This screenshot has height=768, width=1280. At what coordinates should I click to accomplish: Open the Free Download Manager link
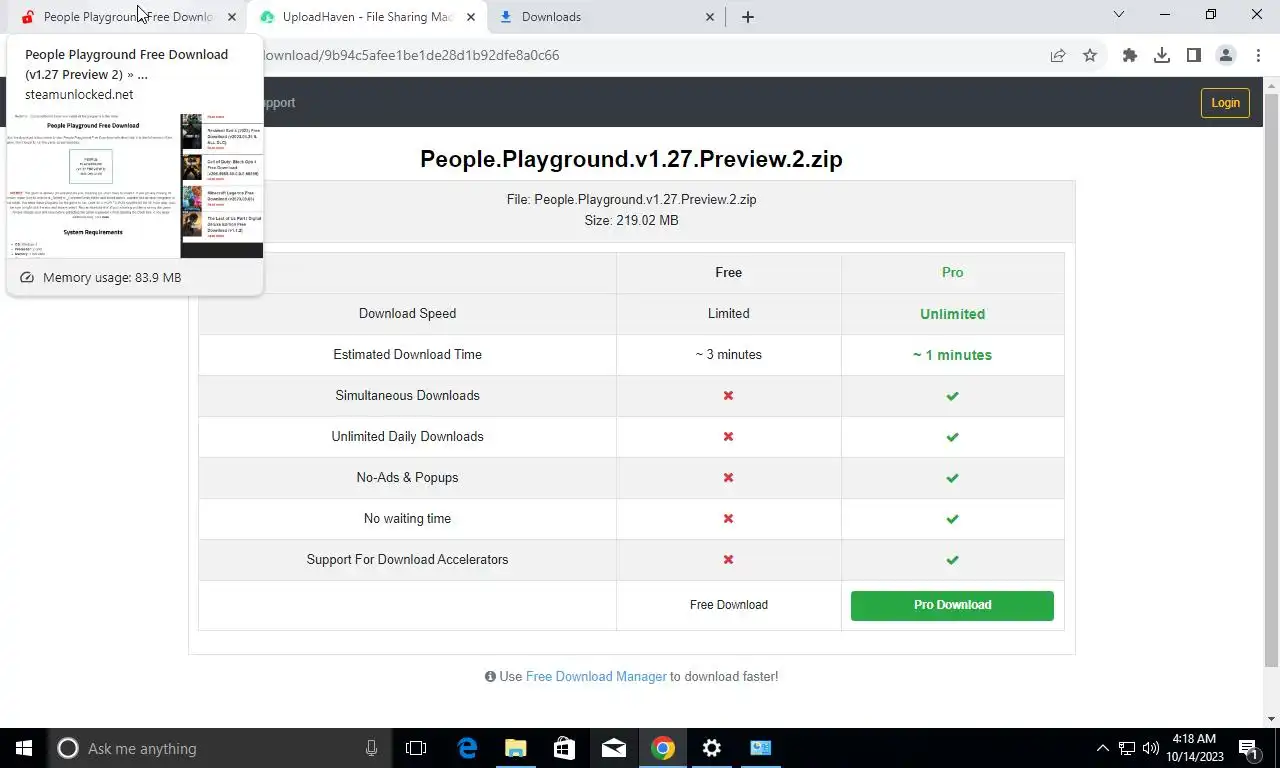[596, 677]
